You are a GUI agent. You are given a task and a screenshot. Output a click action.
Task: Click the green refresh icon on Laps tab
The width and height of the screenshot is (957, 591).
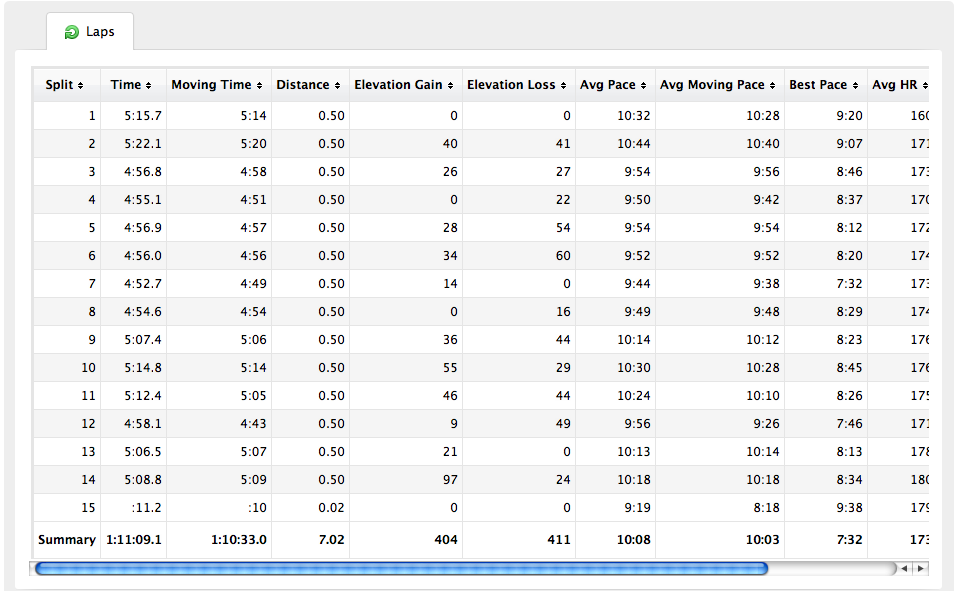[x=71, y=32]
